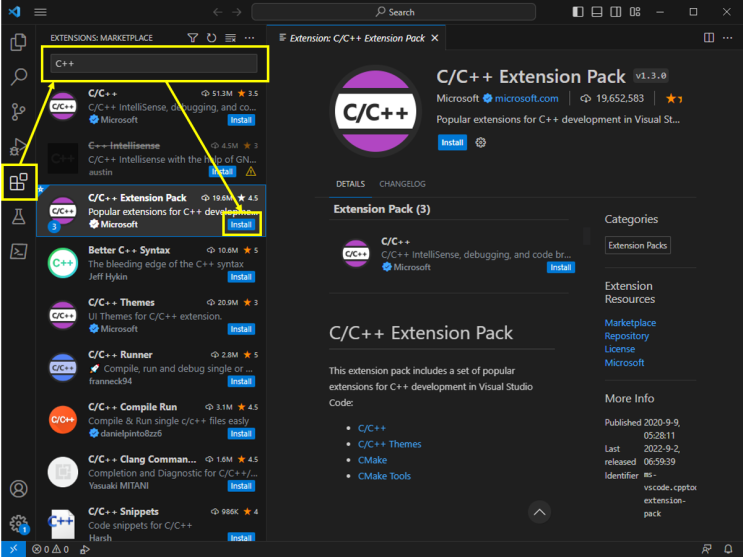Click warning icon on C++ Intellisense item
This screenshot has height=557, width=743.
(251, 172)
